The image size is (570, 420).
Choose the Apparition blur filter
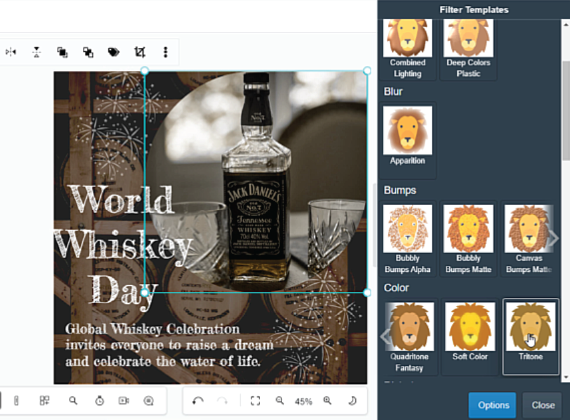pos(408,140)
